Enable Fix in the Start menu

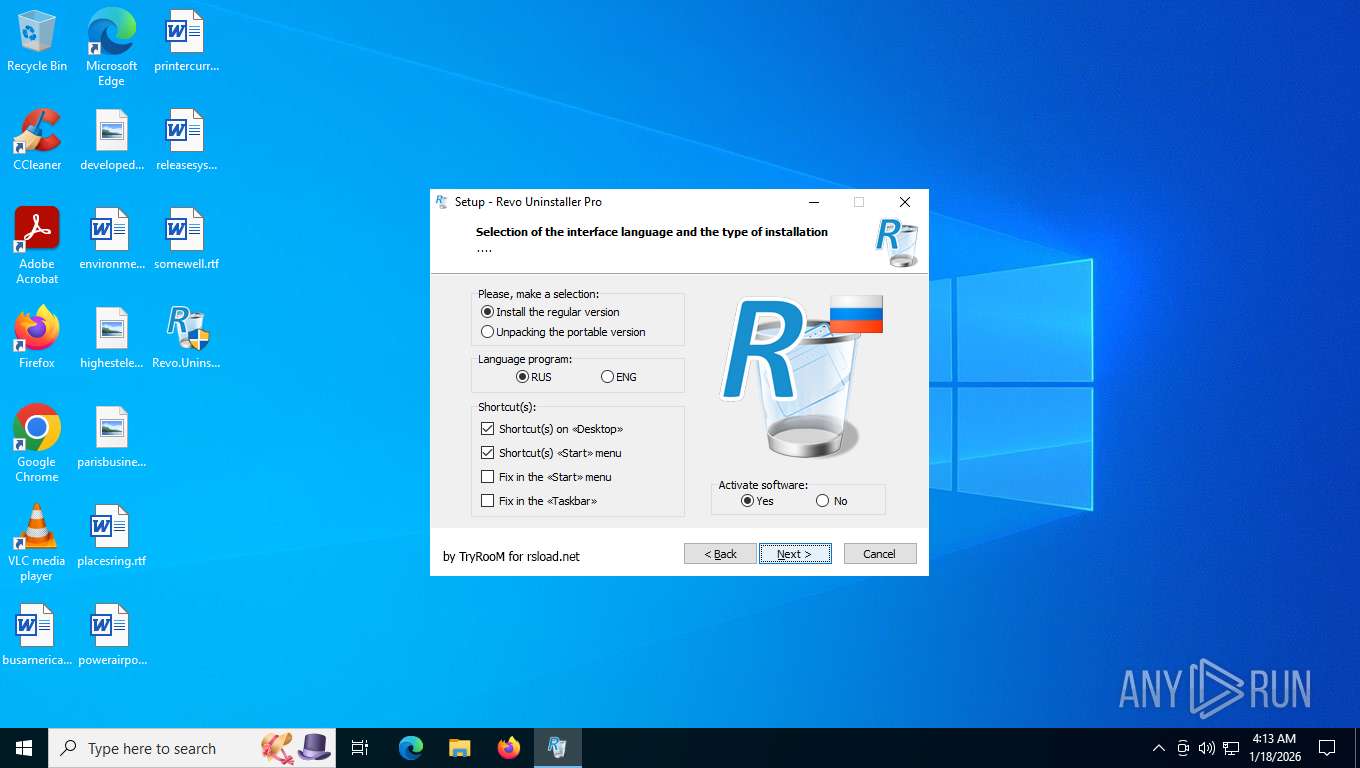546,477
